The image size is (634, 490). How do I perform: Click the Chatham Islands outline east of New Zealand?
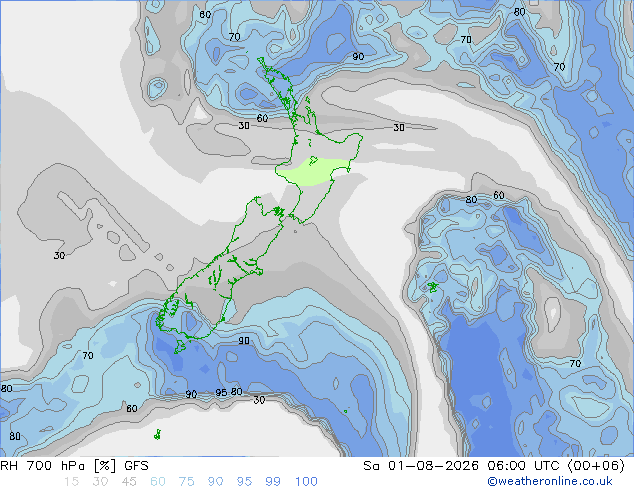click(433, 287)
